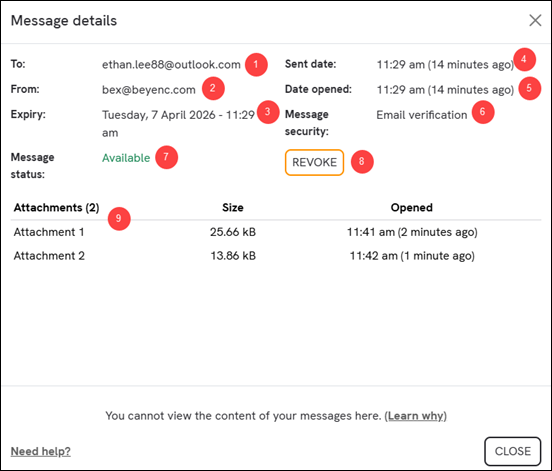552x471 pixels.
Task: Select the Attachment 1 row
Action: point(276,232)
